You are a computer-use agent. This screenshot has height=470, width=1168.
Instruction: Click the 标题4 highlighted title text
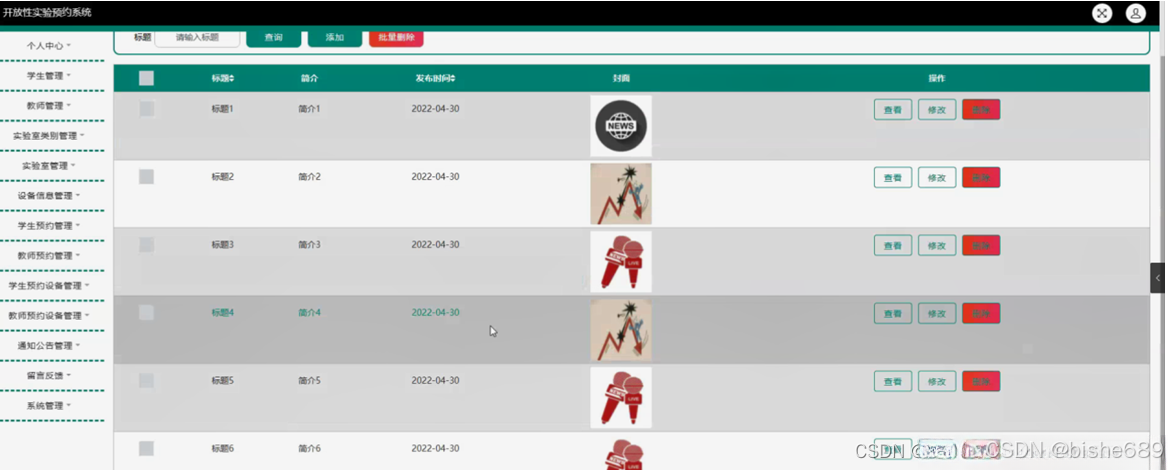click(223, 312)
